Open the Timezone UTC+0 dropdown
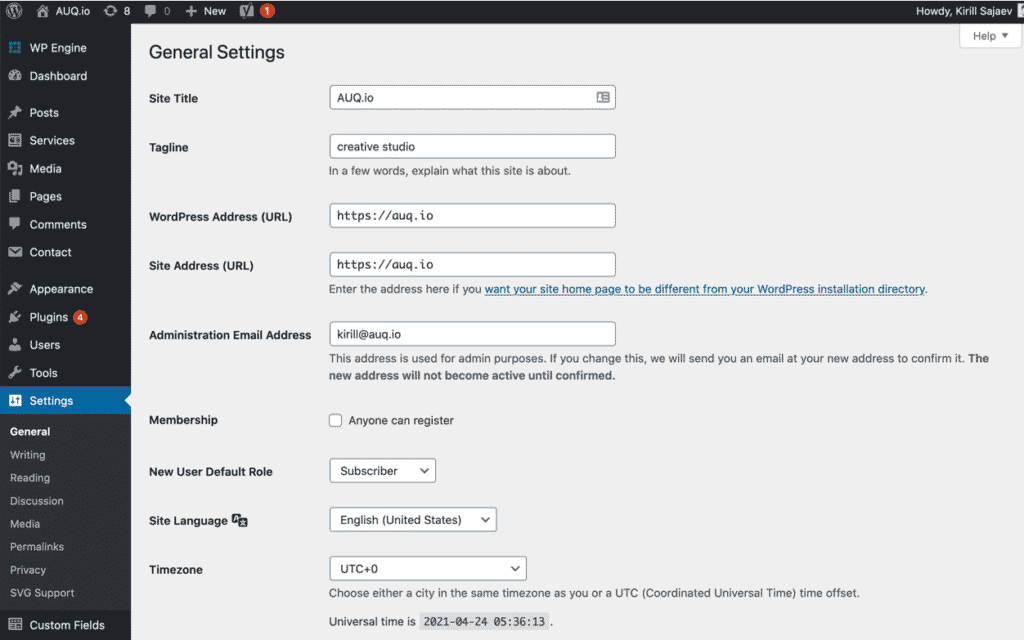Image resolution: width=1024 pixels, height=640 pixels. tap(428, 569)
